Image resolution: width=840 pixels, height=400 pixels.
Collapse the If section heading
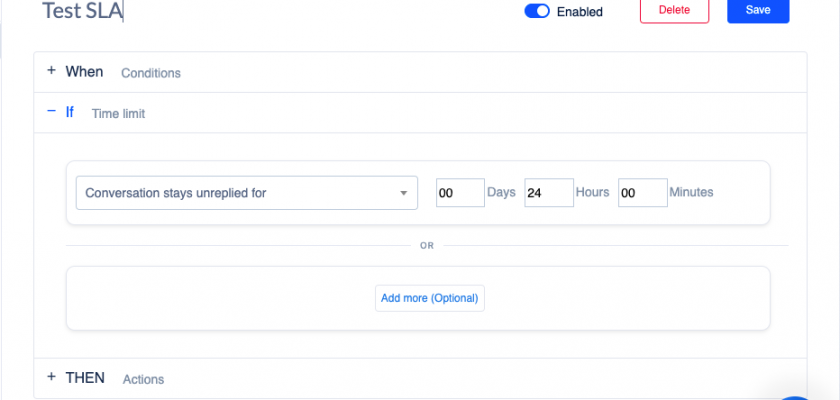[x=70, y=112]
